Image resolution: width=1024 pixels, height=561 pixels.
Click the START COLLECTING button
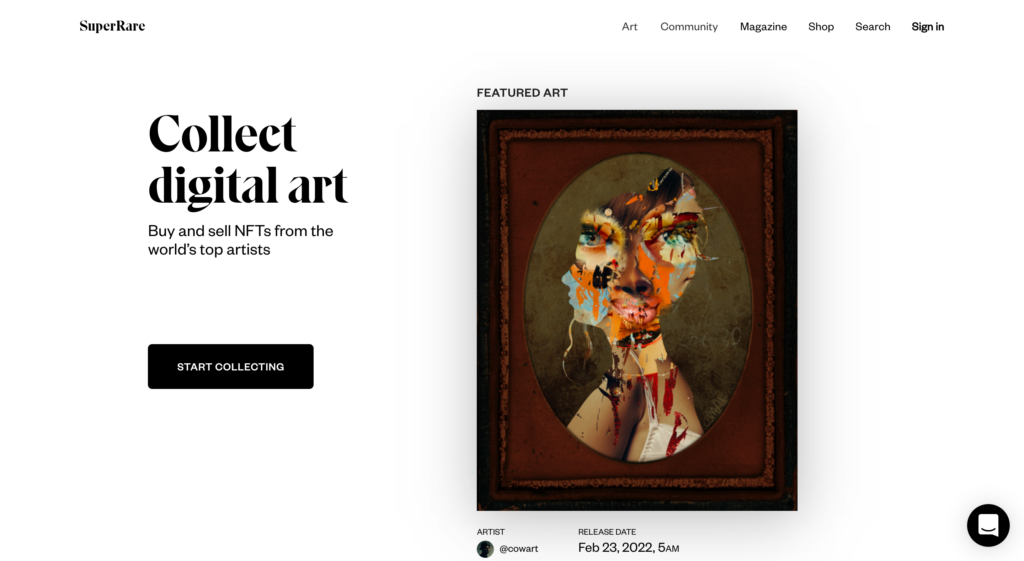[x=231, y=366]
